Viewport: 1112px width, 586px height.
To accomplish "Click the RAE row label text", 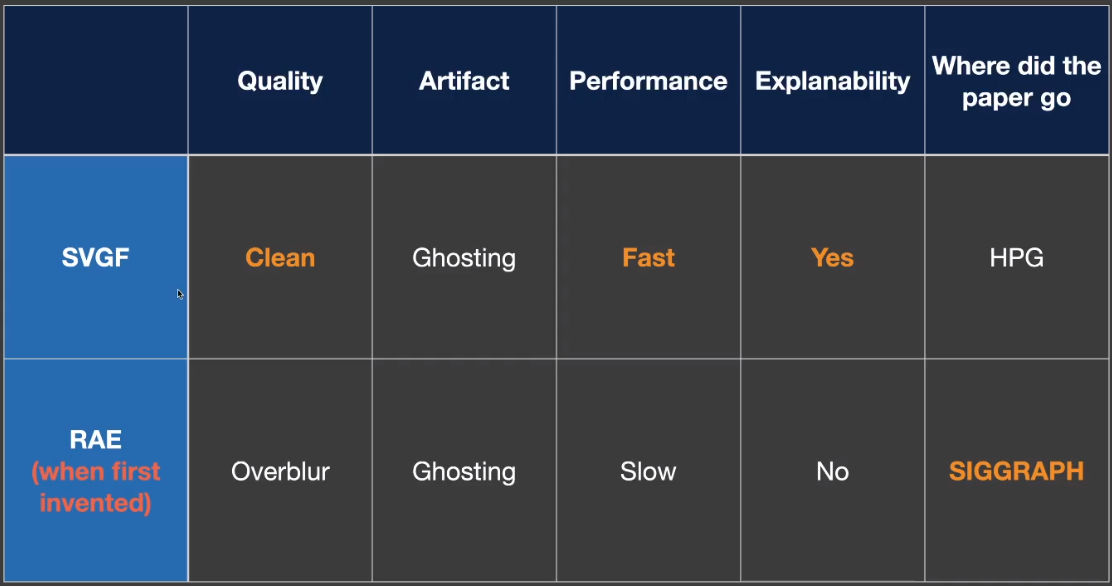I will tap(96, 441).
